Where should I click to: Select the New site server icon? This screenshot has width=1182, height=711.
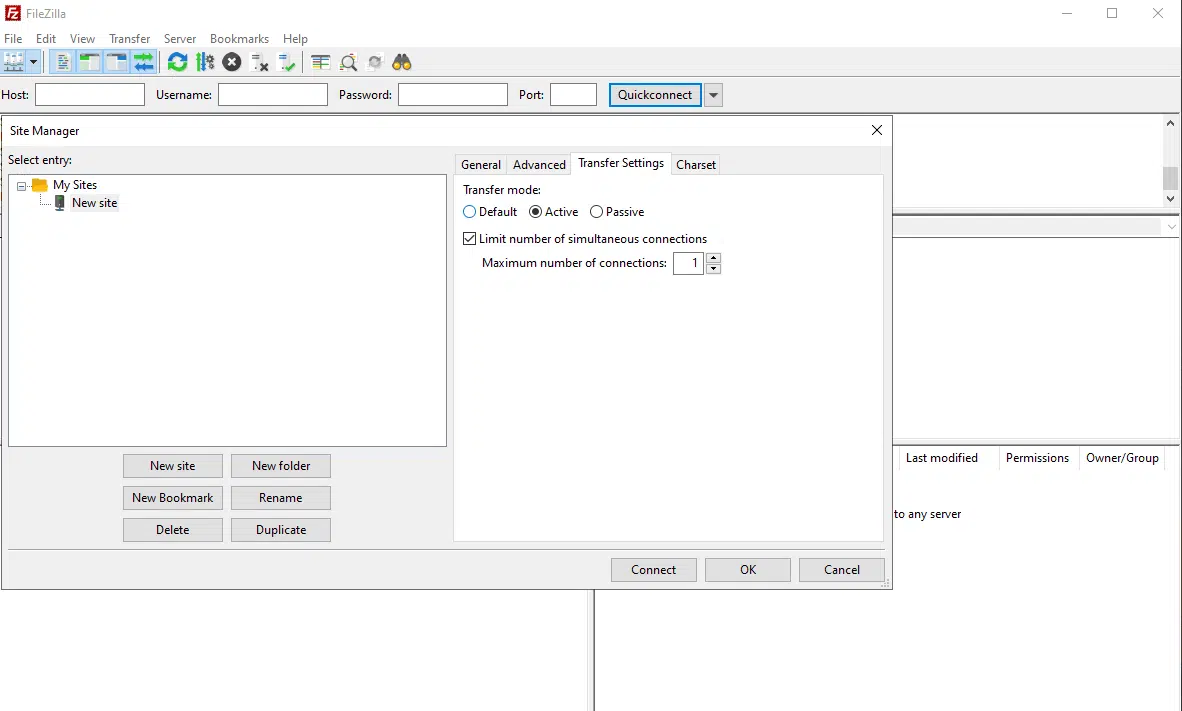tap(60, 203)
